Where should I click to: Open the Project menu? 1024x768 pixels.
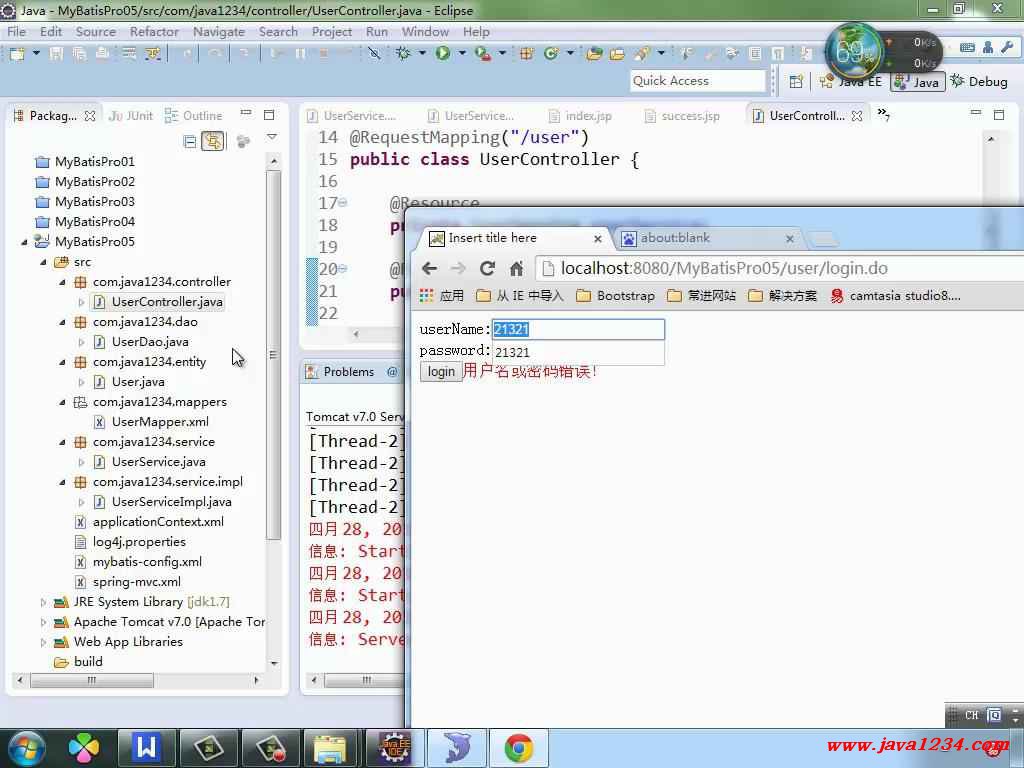(332, 31)
